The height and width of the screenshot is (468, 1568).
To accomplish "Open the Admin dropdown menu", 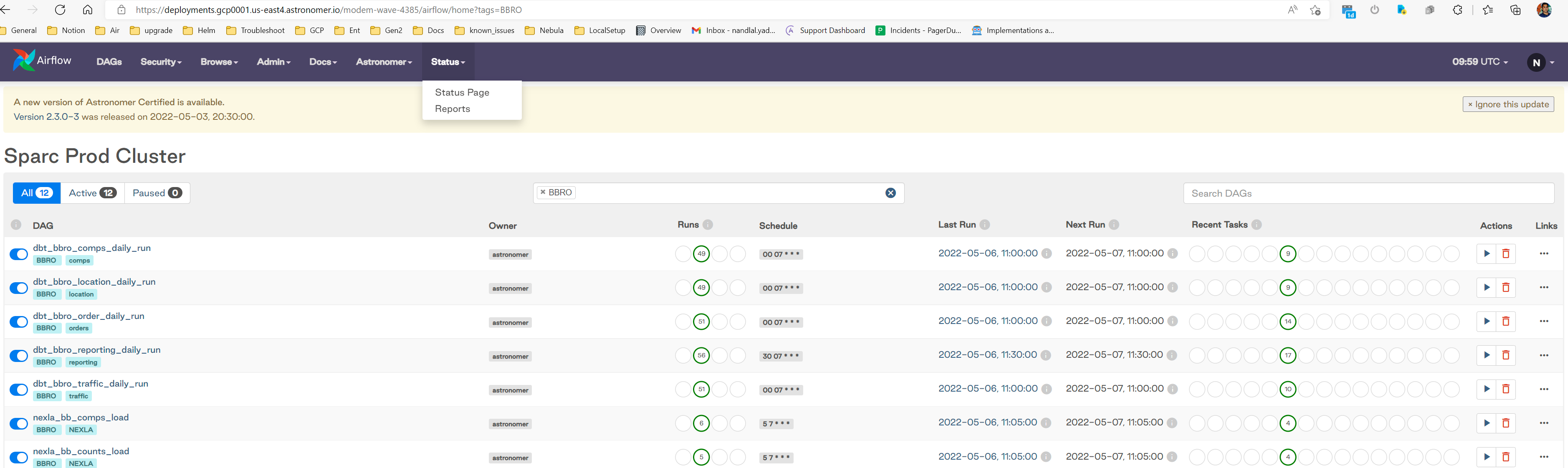I will click(x=273, y=61).
